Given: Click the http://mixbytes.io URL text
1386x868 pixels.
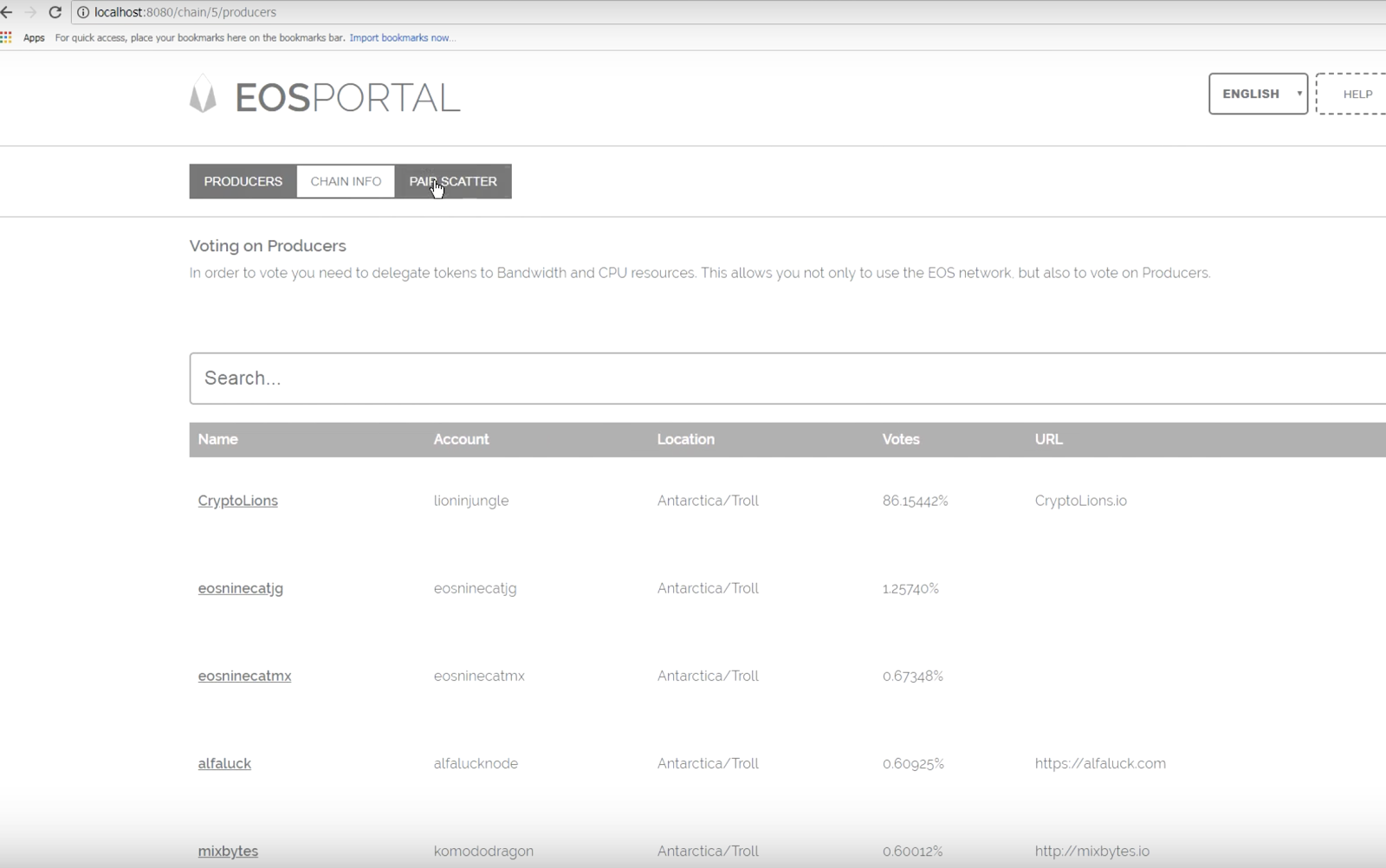Looking at the screenshot, I should [x=1091, y=851].
